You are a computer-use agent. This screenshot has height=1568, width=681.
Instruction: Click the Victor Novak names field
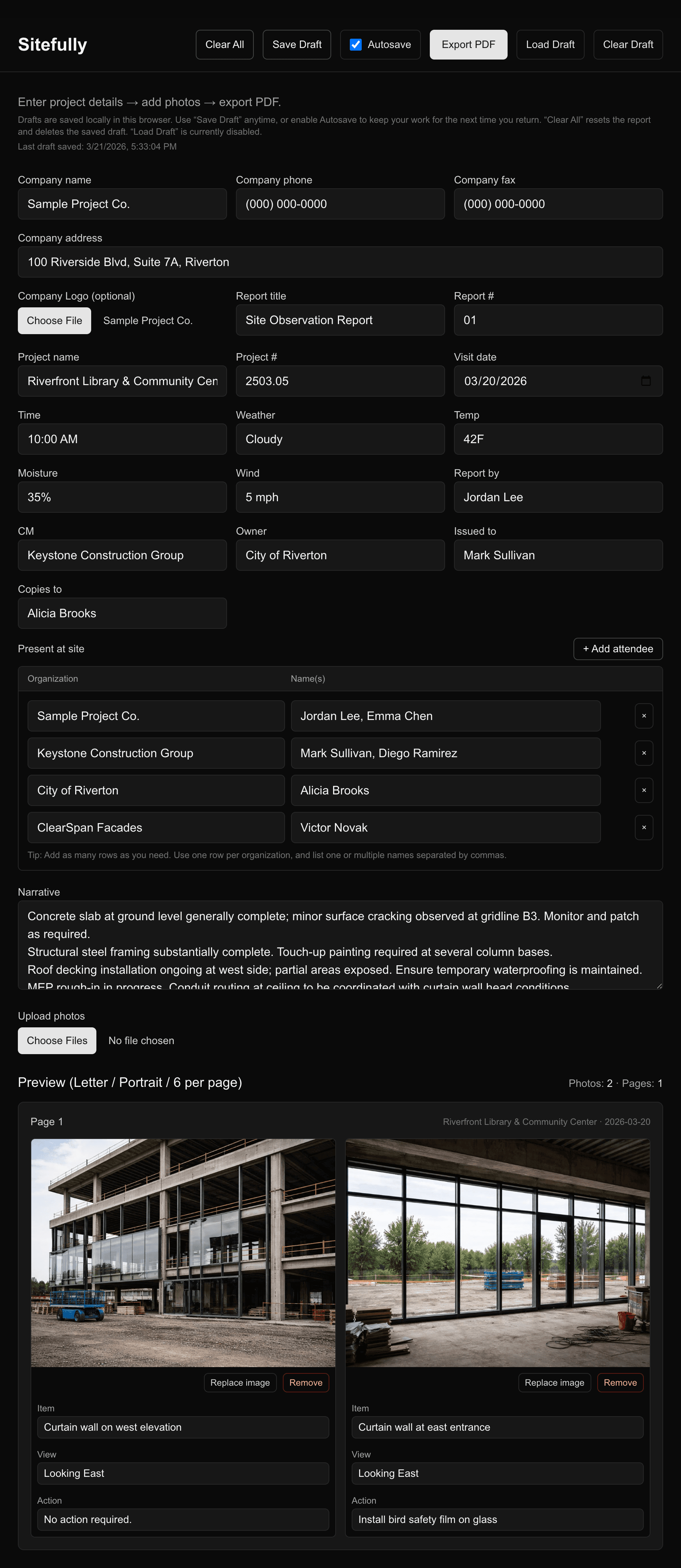pyautogui.click(x=445, y=827)
